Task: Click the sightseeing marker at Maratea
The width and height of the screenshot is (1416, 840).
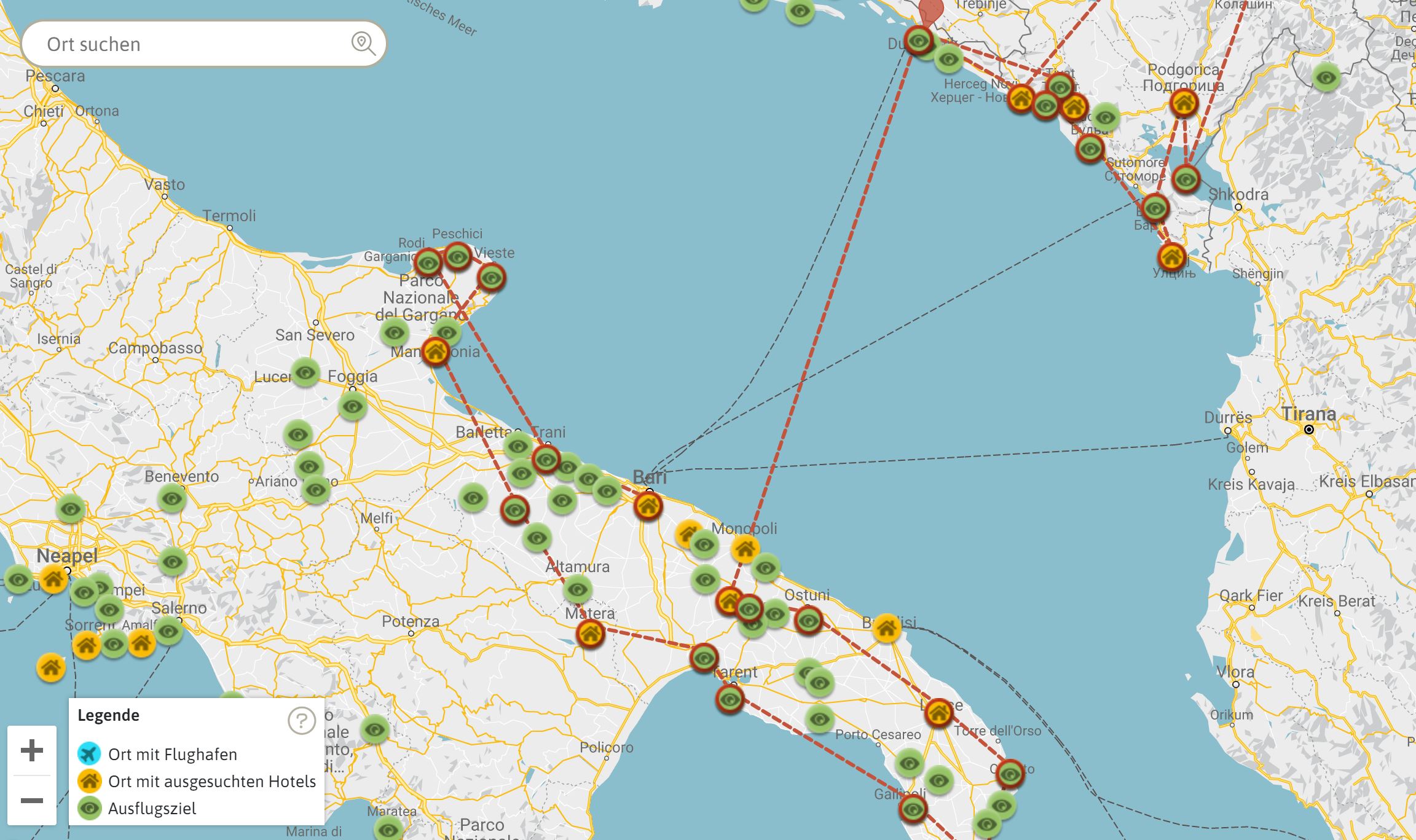Action: click(389, 830)
